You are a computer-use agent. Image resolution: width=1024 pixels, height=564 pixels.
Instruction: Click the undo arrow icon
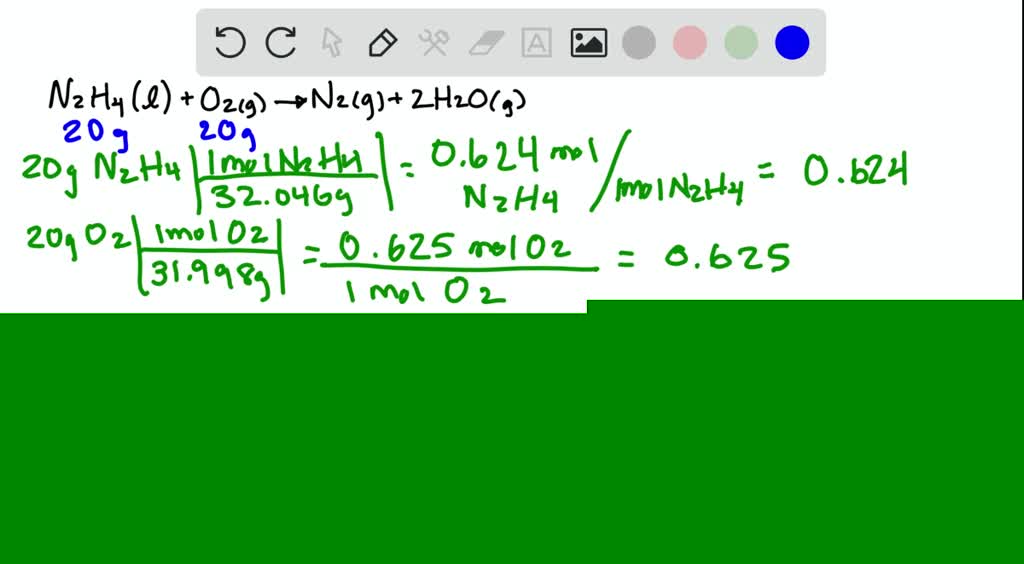tap(230, 43)
